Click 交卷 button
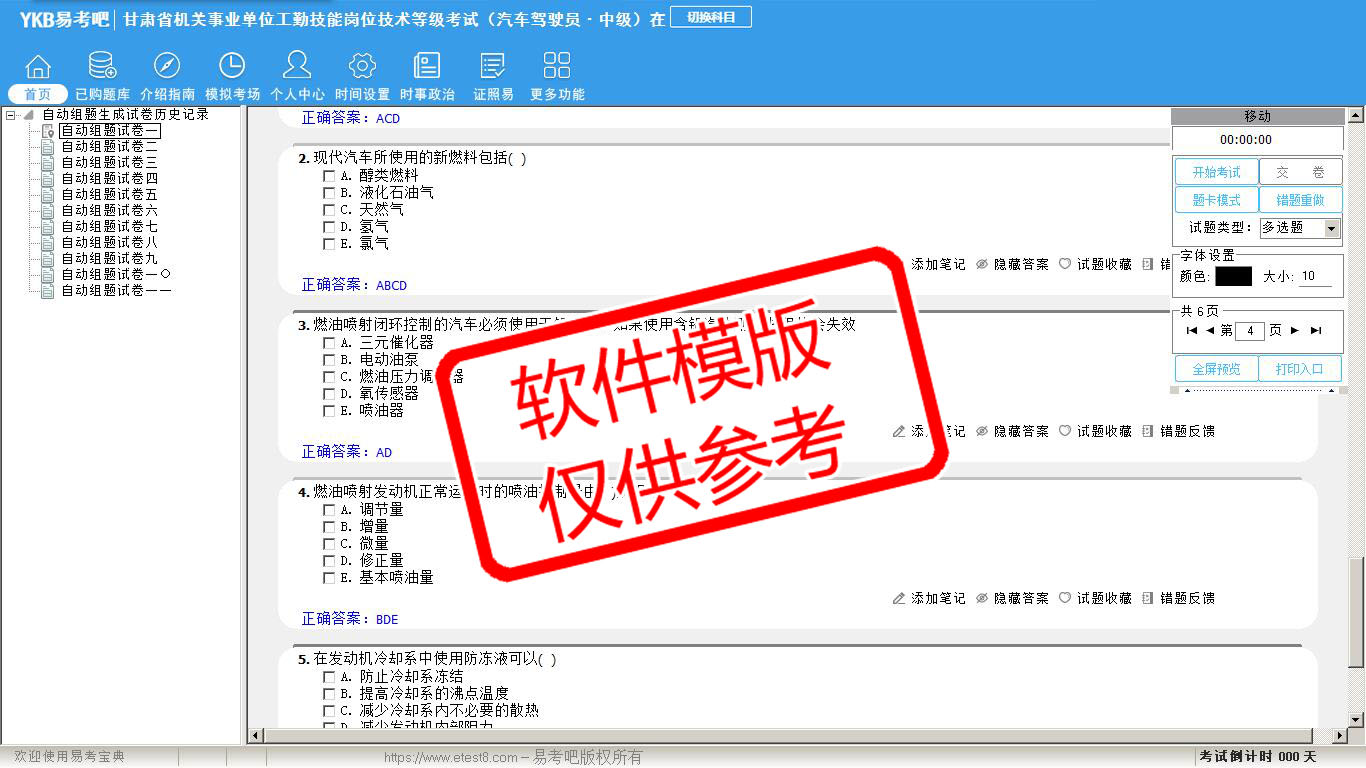 (x=1300, y=172)
